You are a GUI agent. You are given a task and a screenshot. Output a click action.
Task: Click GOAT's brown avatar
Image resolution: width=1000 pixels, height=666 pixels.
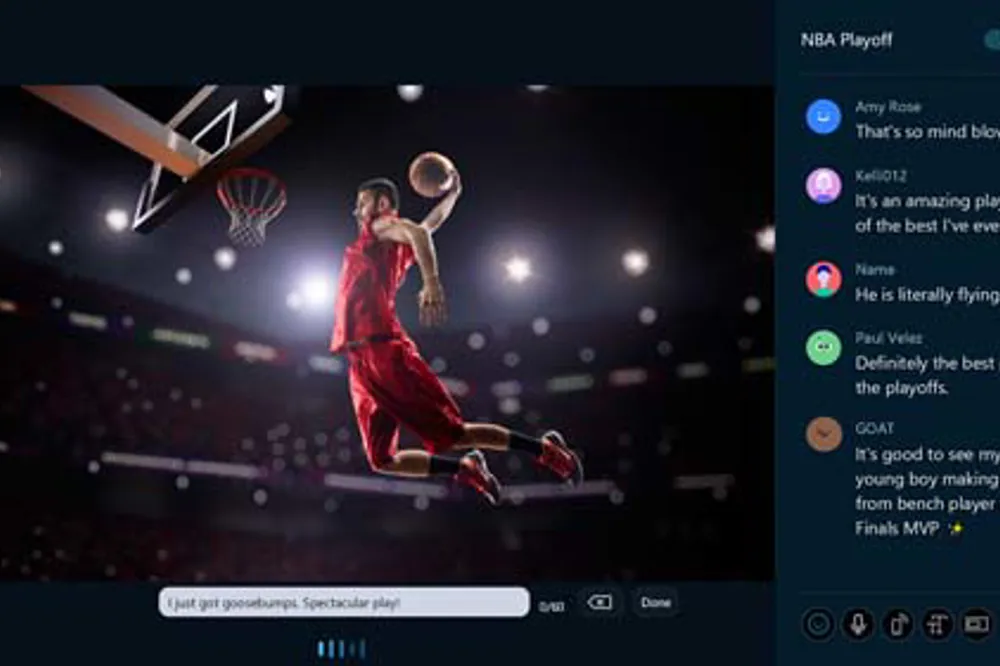[823, 434]
